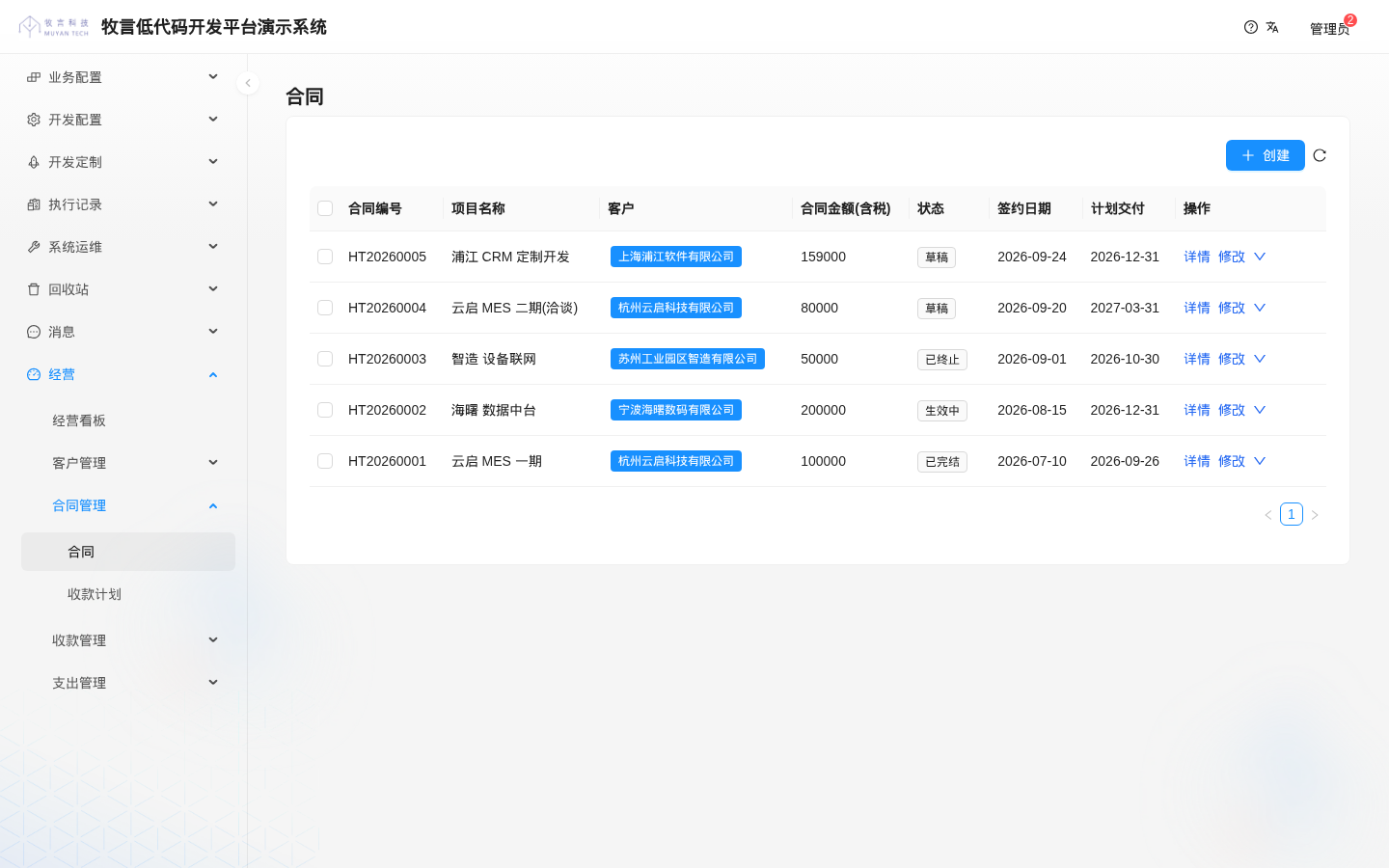1389x868 pixels.
Task: Go to the previous page arrow
Action: [x=1268, y=515]
